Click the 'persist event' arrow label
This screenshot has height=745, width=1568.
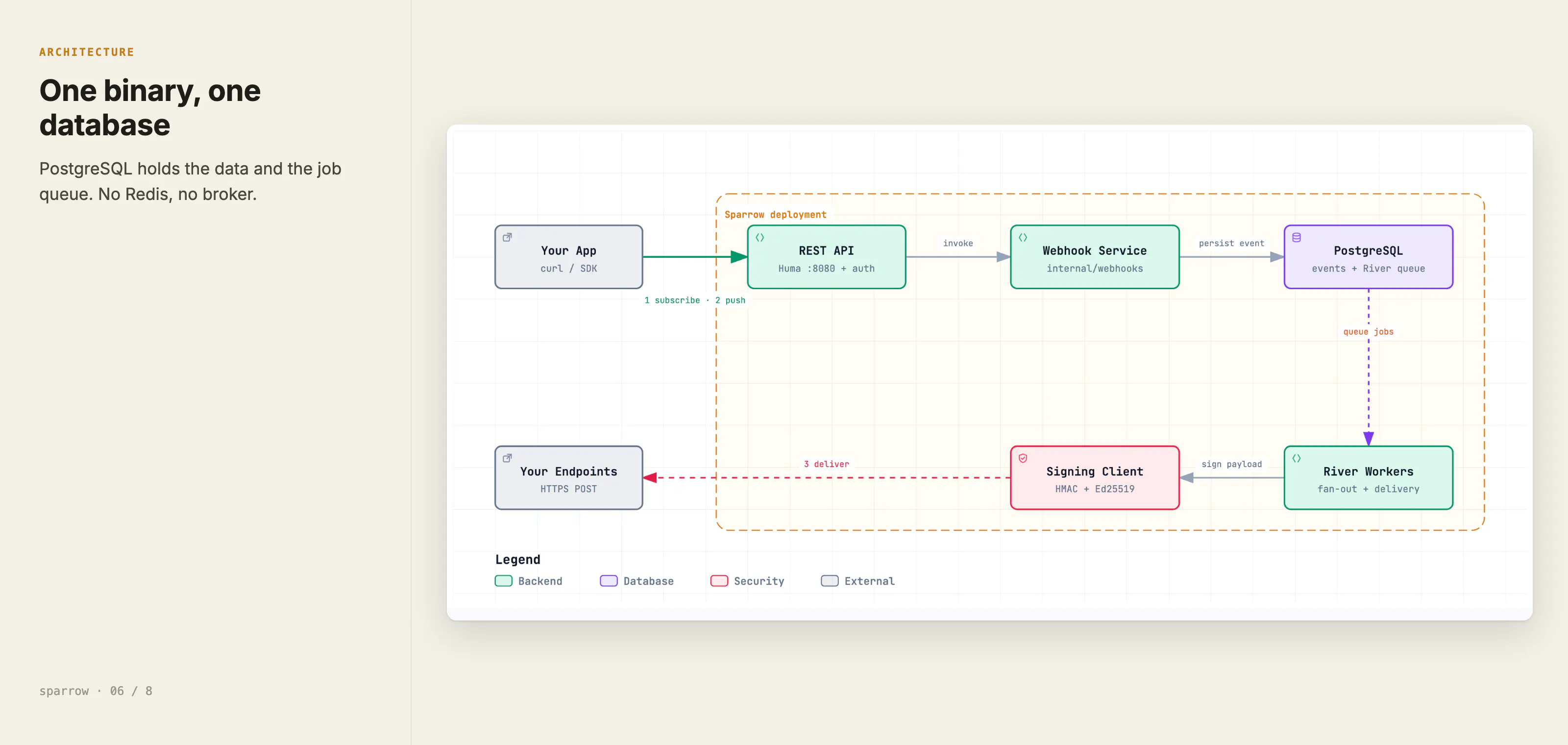click(x=1231, y=244)
